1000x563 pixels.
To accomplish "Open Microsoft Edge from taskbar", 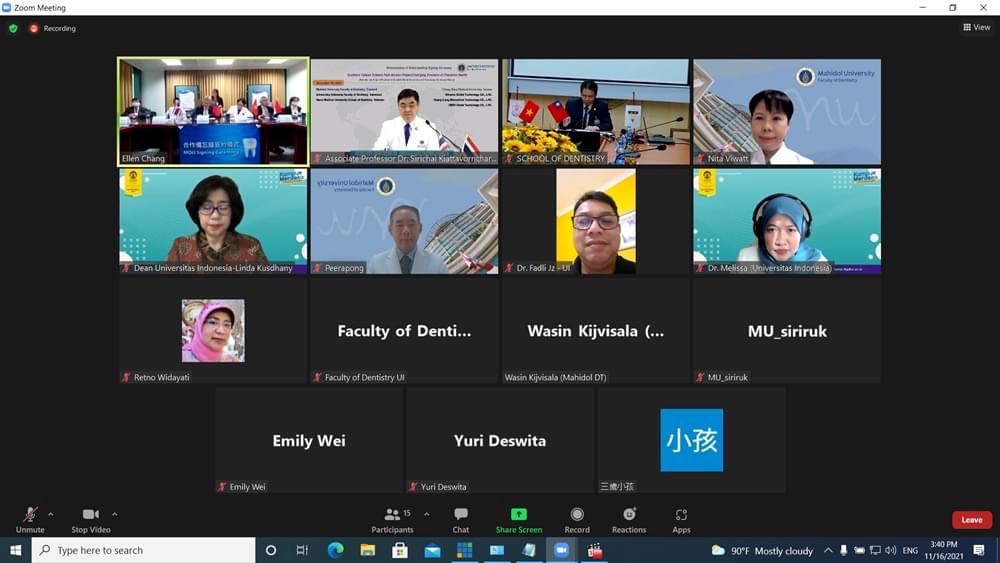I will point(335,550).
